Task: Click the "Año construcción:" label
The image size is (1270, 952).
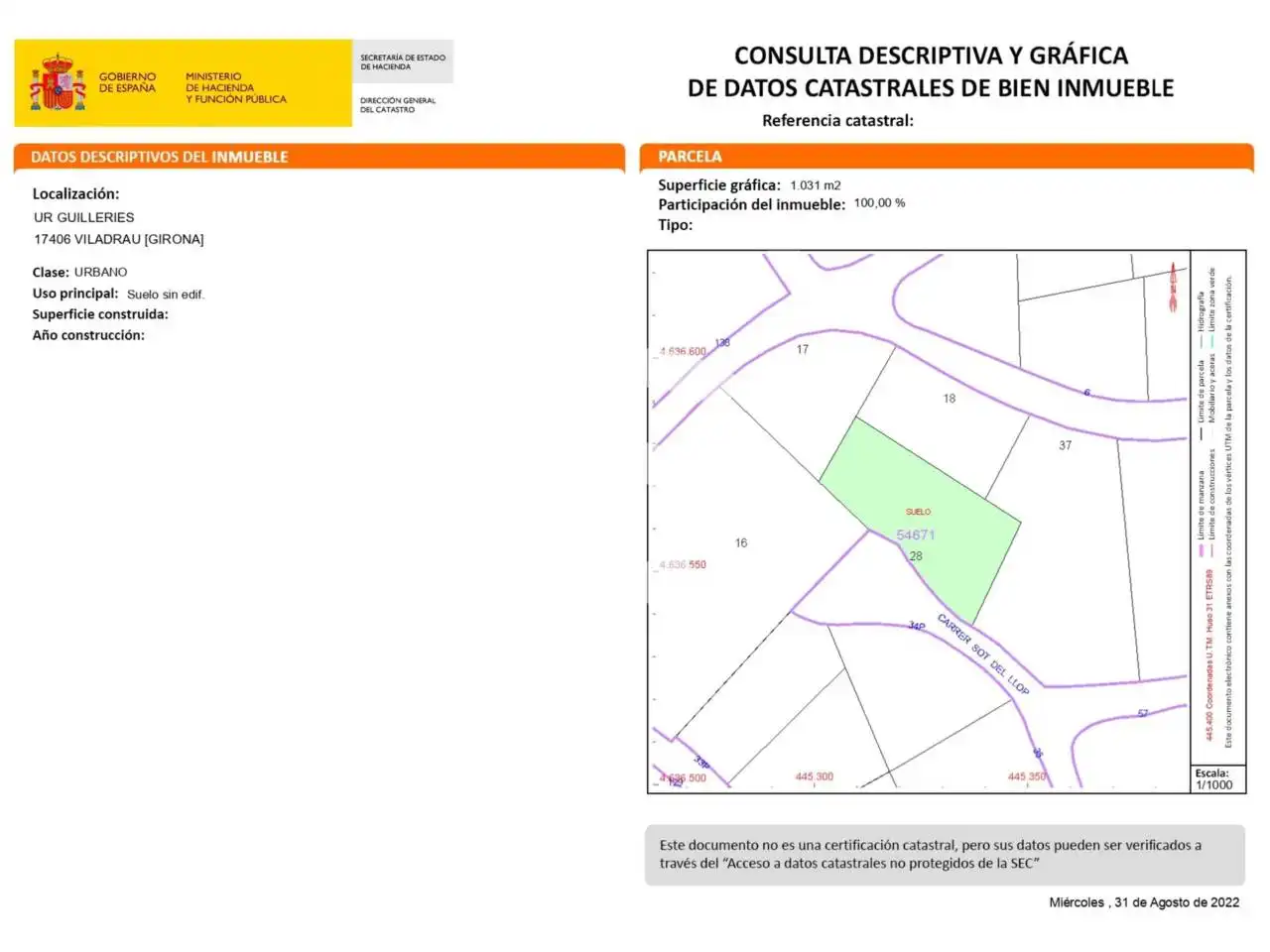Action: (88, 335)
